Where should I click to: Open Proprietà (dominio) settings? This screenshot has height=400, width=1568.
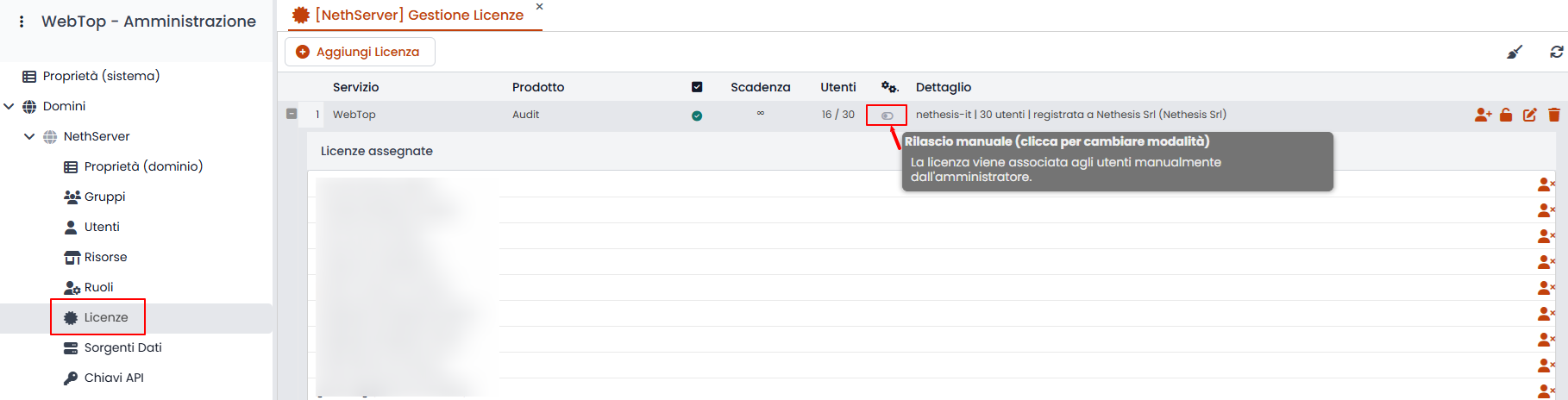tap(143, 166)
